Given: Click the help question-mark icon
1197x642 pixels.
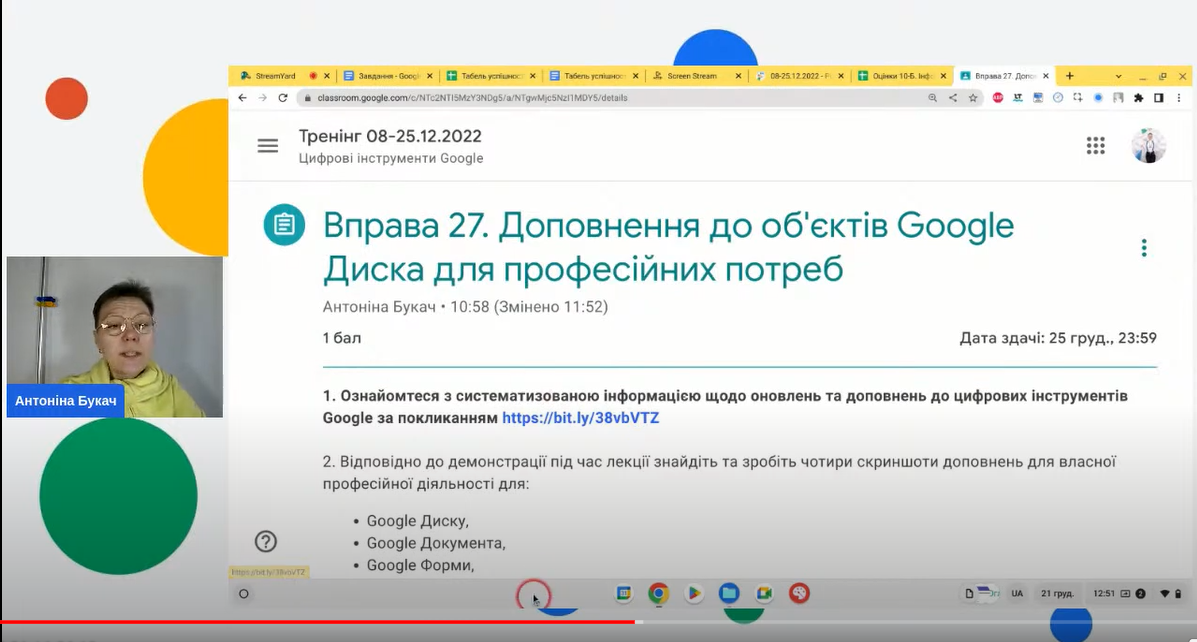Looking at the screenshot, I should [x=266, y=541].
